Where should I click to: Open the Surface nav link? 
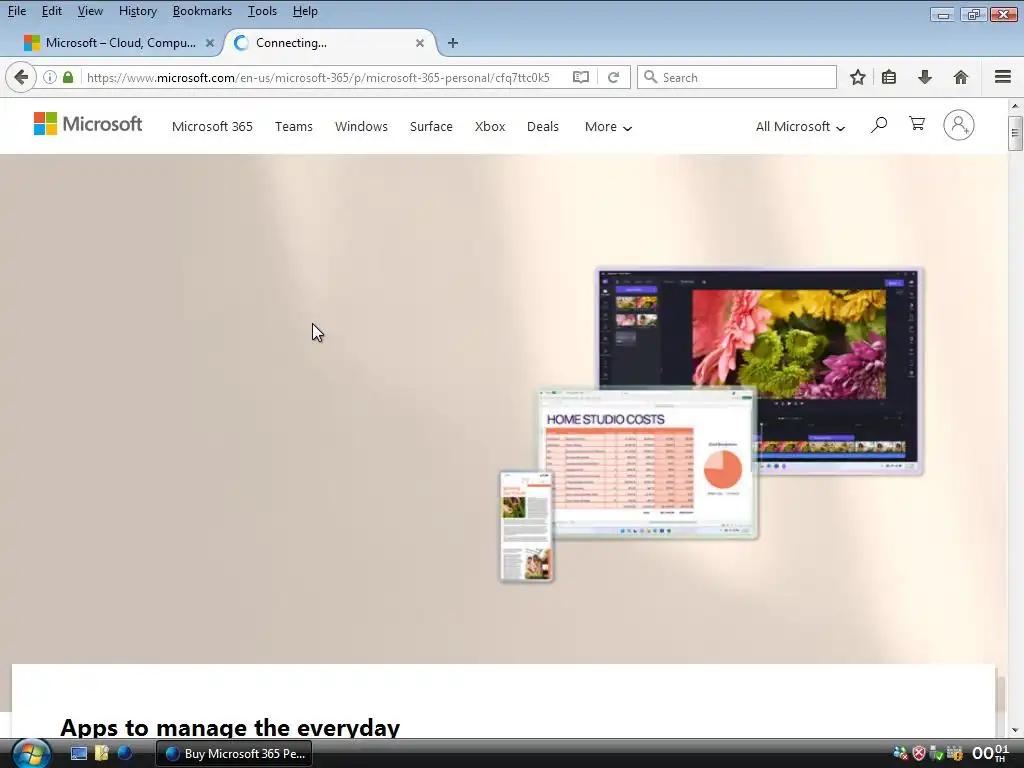(x=431, y=127)
